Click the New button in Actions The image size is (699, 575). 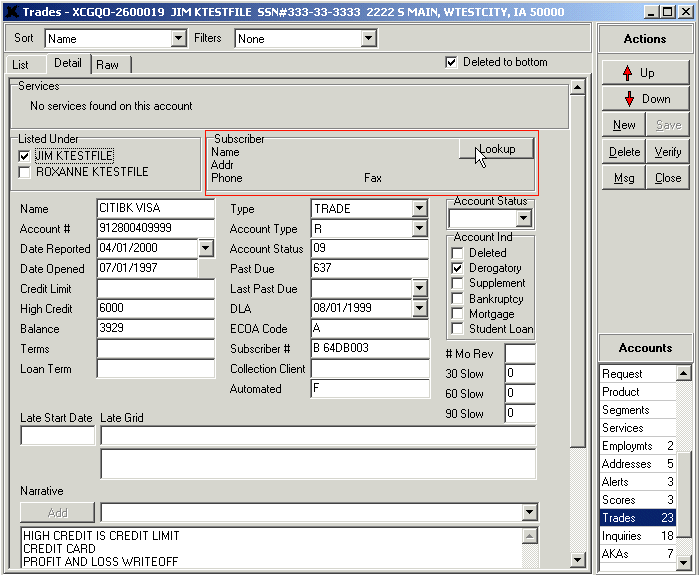[624, 125]
